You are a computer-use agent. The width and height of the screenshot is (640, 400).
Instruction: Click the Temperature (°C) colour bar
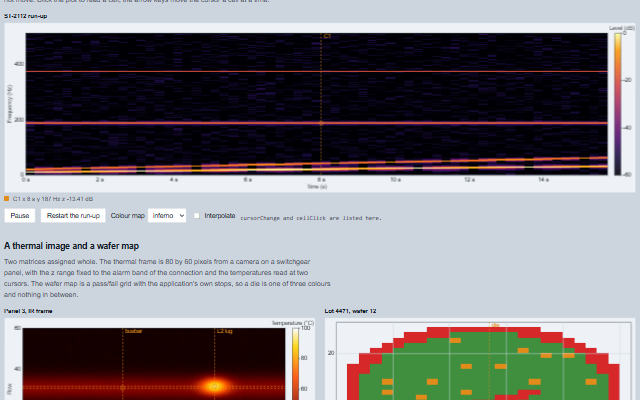tap(296, 364)
